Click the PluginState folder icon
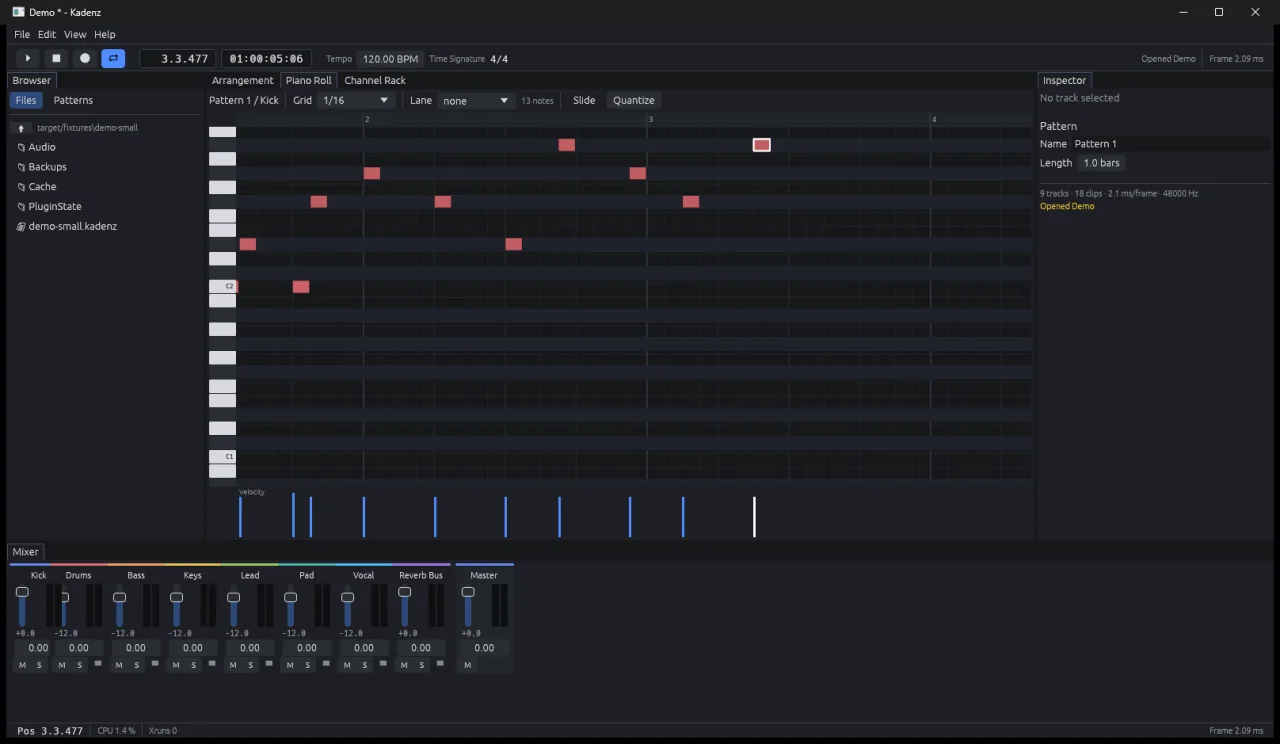Screen dimensions: 1280x744 point(21,207)
